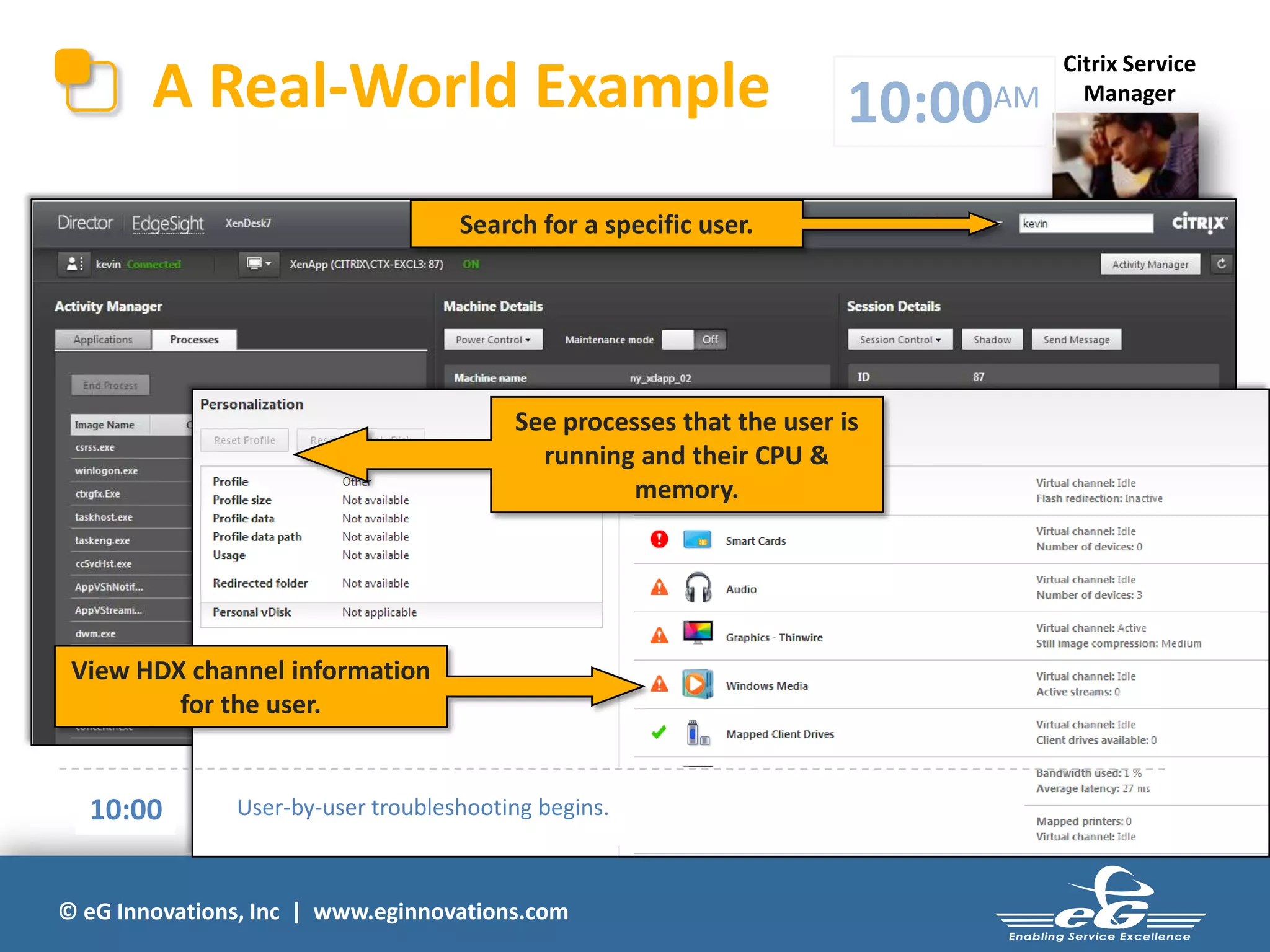This screenshot has width=1270, height=952.
Task: Click the red error icon for Smart Cards
Action: coord(659,539)
